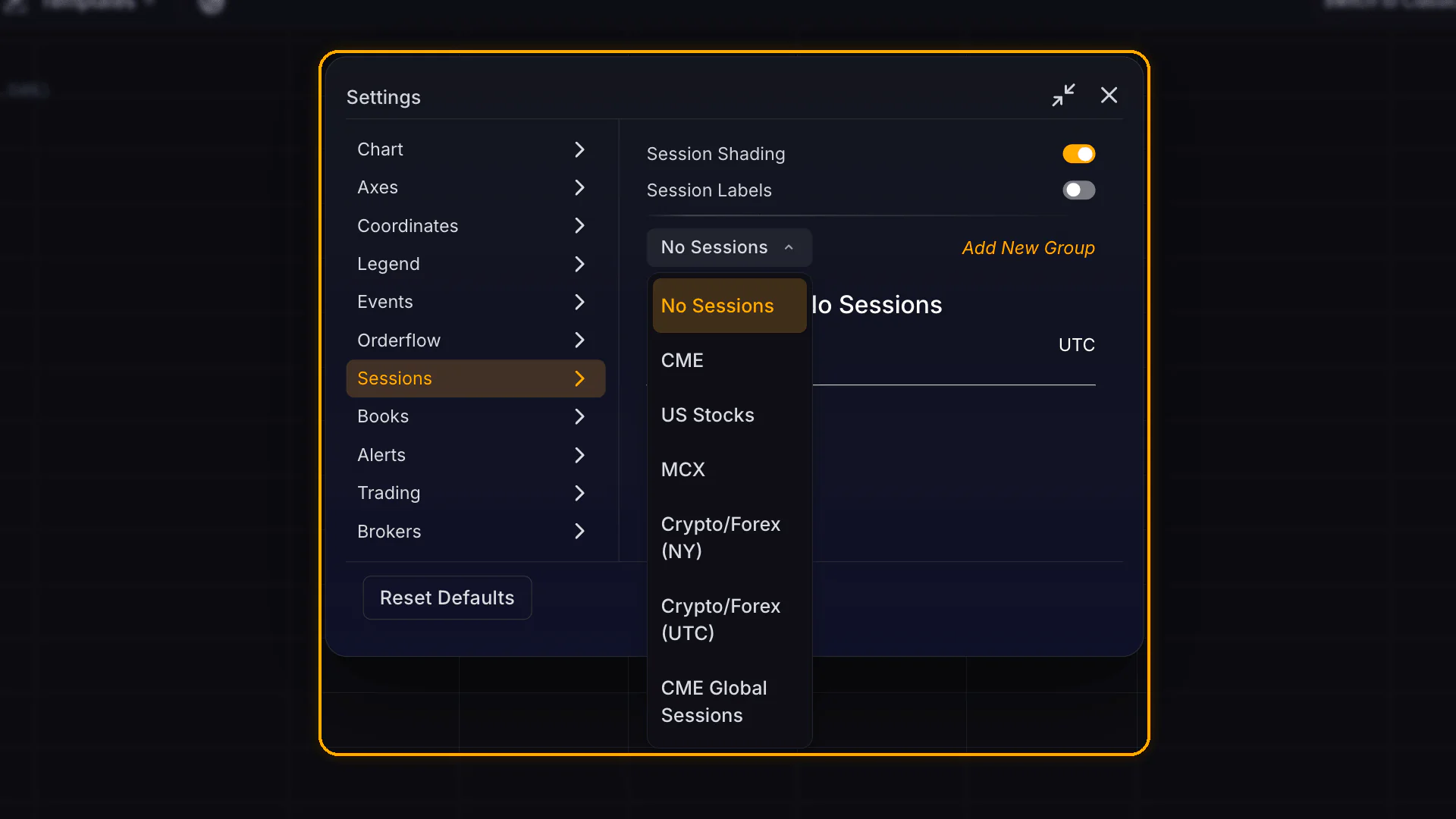
Task: Expand the Alerts row chevron
Action: [x=579, y=455]
